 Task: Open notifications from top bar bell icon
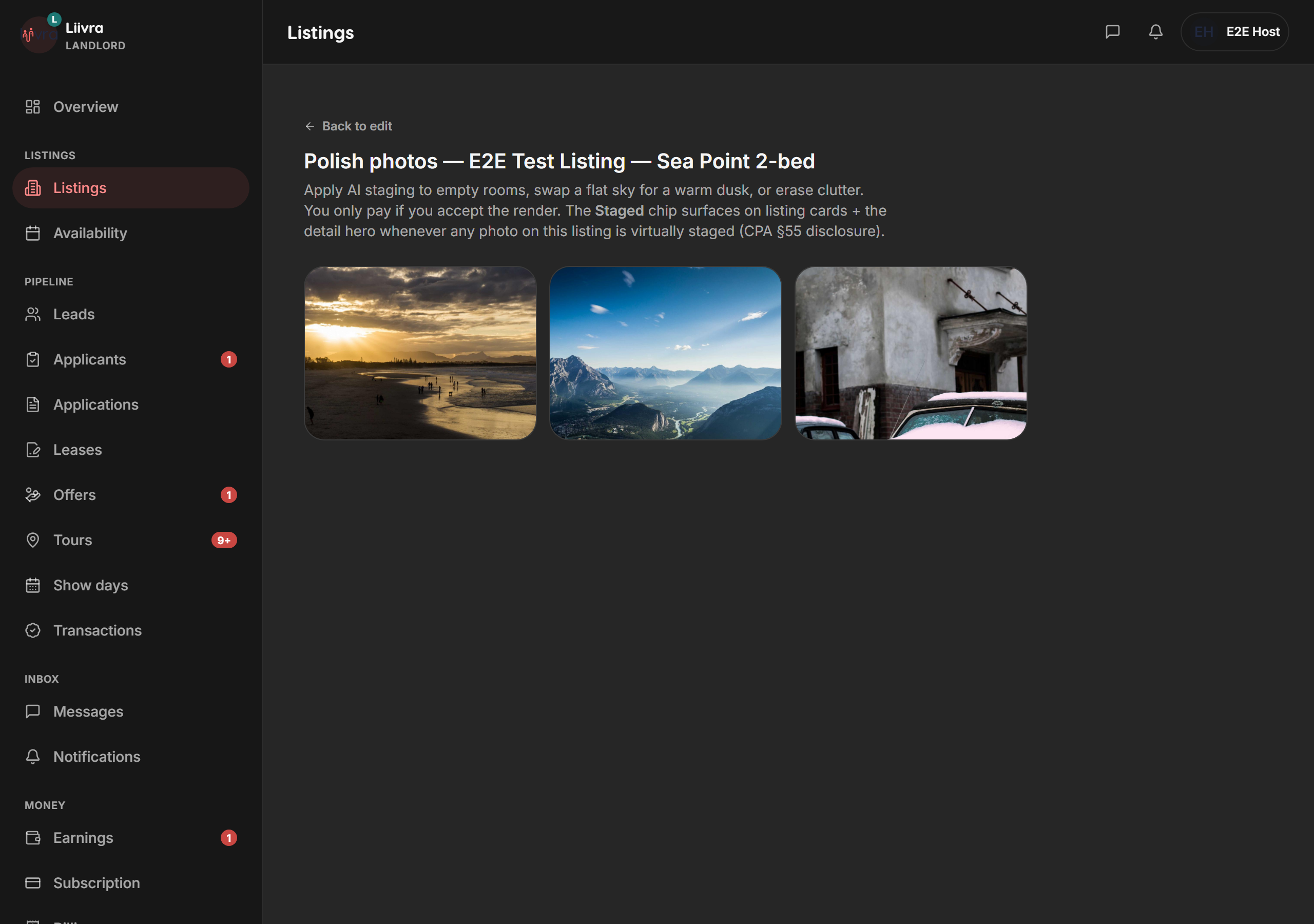pyautogui.click(x=1155, y=31)
